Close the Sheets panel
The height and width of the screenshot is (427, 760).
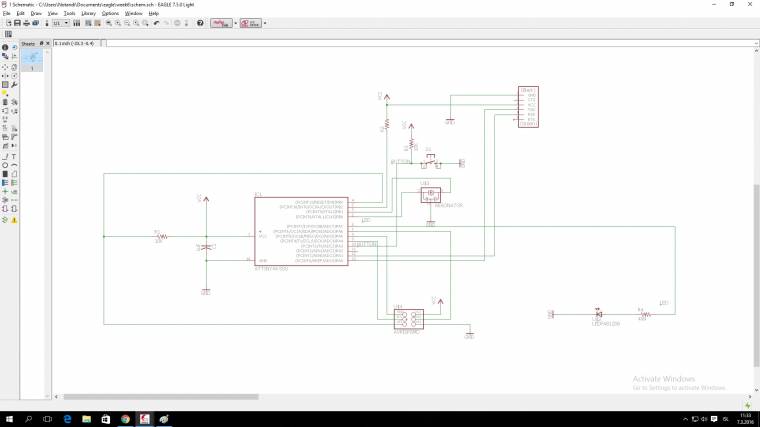pyautogui.click(x=48, y=43)
